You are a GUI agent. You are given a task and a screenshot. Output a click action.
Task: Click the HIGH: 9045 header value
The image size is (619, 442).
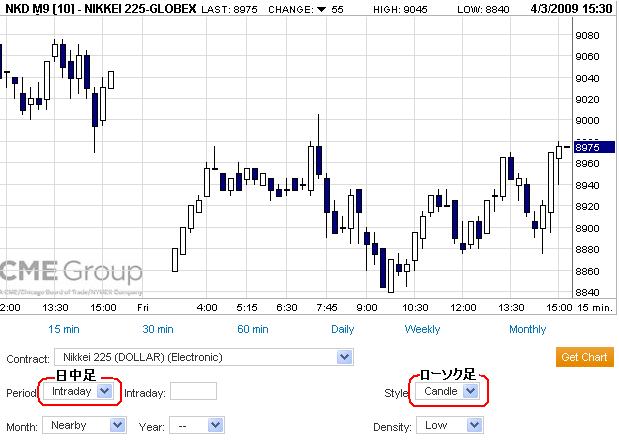[x=400, y=9]
